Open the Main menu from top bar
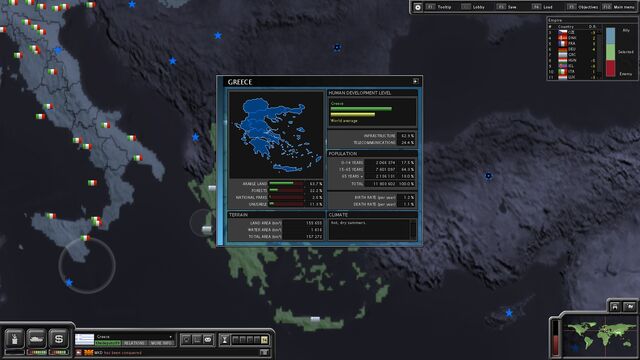640x360 pixels. tap(624, 7)
